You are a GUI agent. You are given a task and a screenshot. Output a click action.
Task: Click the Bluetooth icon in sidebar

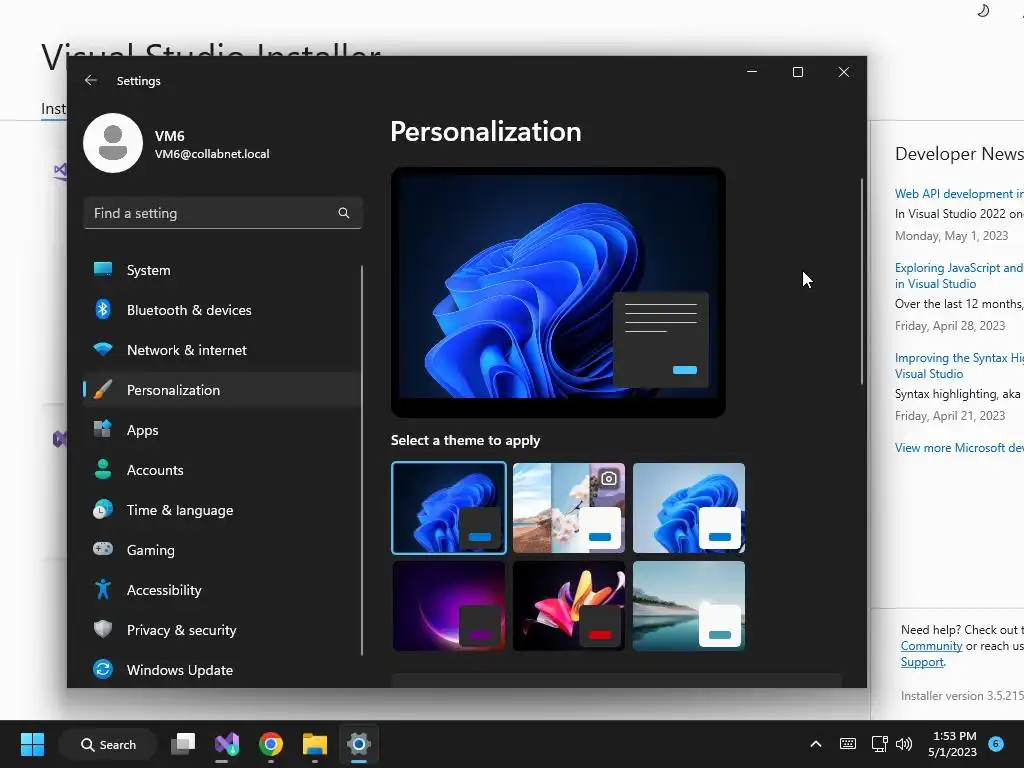(x=103, y=309)
